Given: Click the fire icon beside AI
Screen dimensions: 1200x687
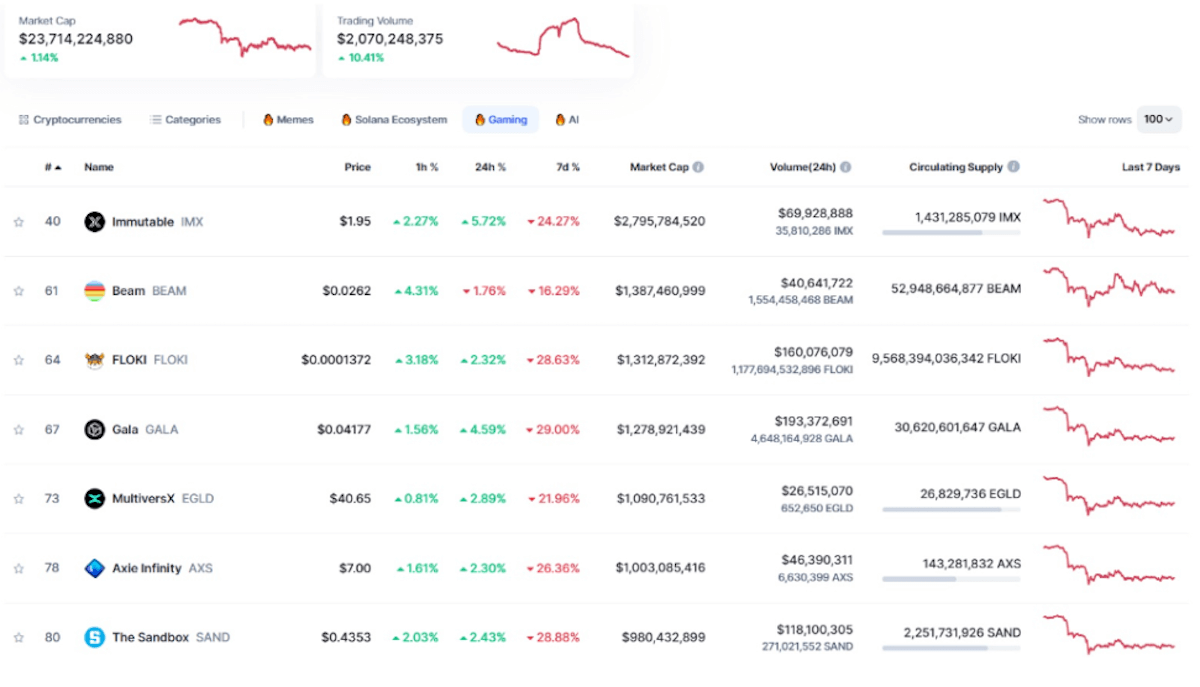Looking at the screenshot, I should (560, 120).
